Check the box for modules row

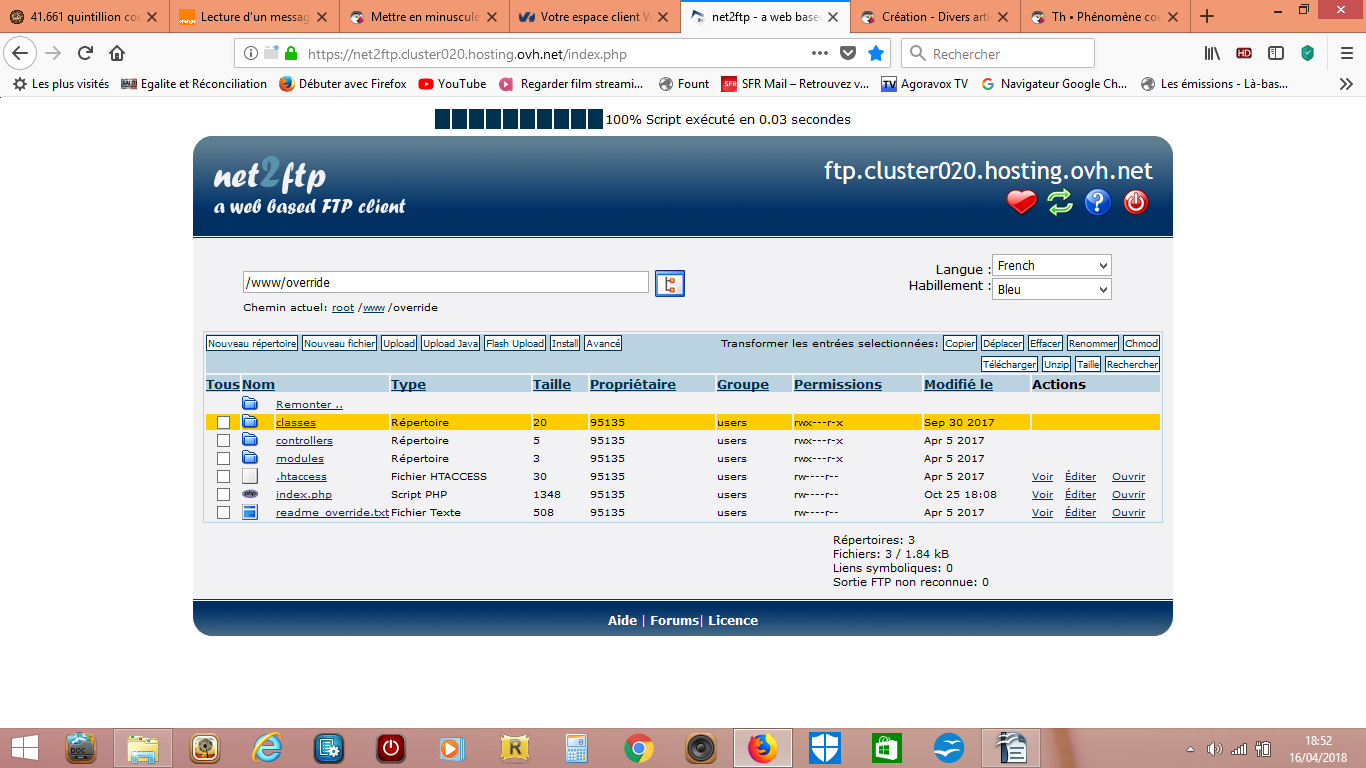[223, 458]
